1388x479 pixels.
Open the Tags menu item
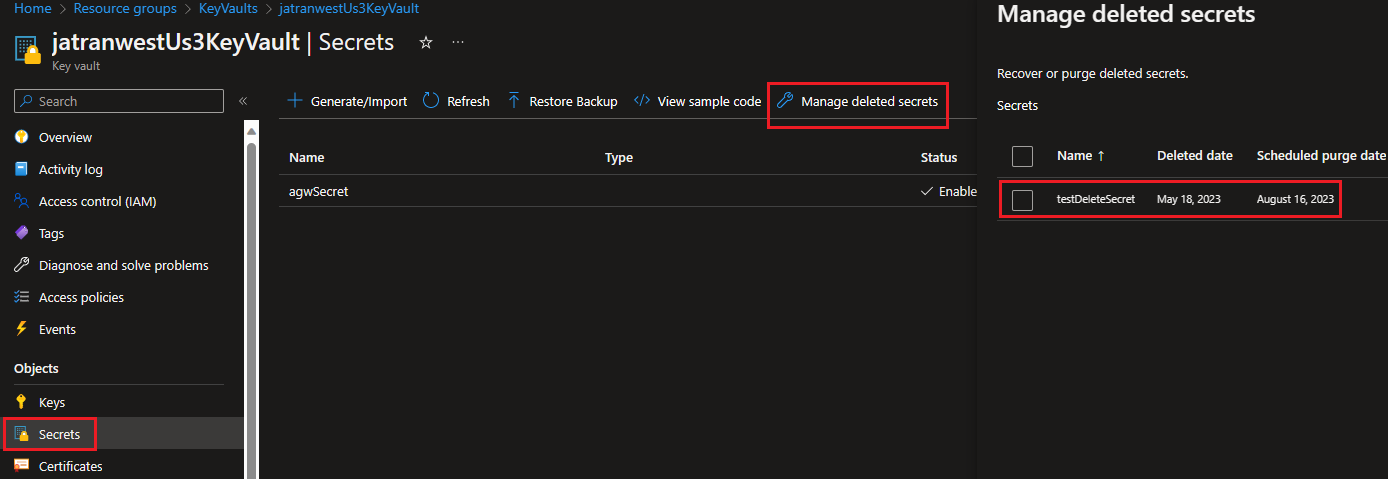[51, 233]
